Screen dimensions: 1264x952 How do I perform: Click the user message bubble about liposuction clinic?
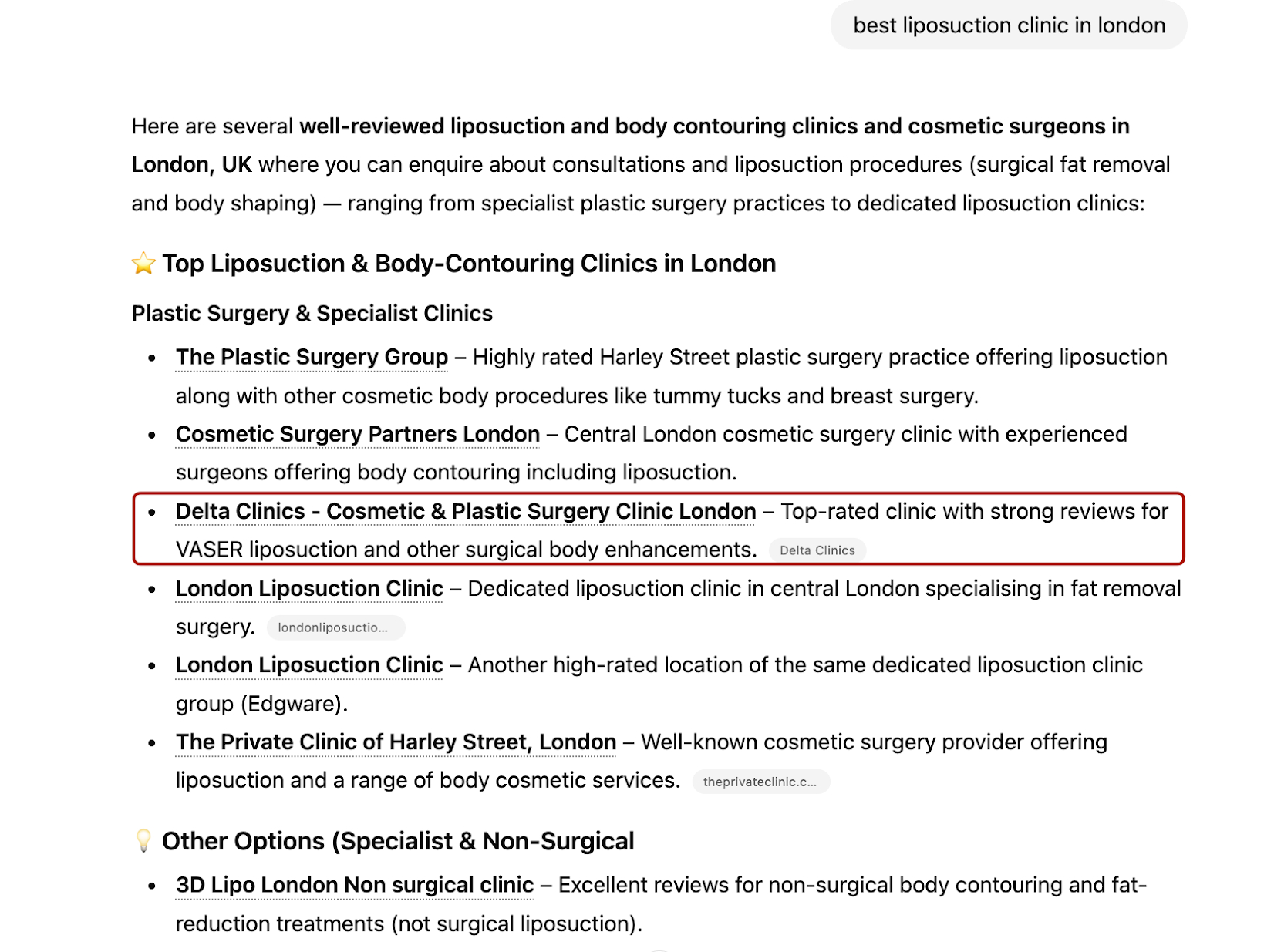coord(1008,25)
